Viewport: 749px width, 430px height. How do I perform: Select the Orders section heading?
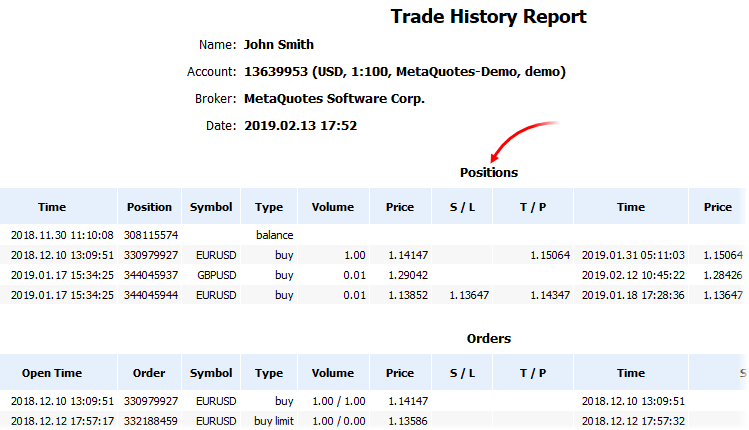tap(488, 338)
